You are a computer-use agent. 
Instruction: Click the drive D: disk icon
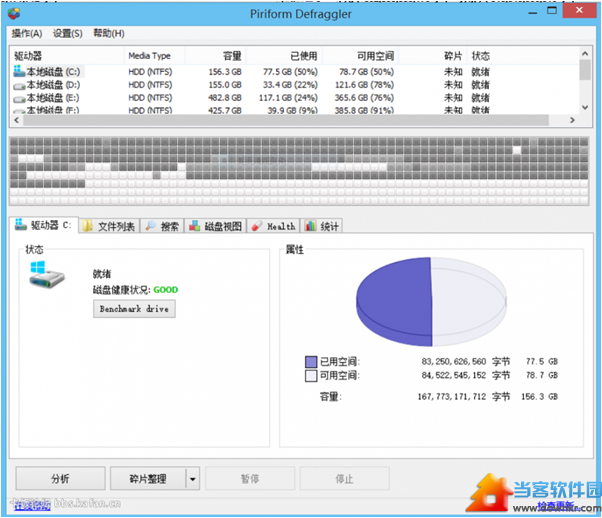pos(19,86)
